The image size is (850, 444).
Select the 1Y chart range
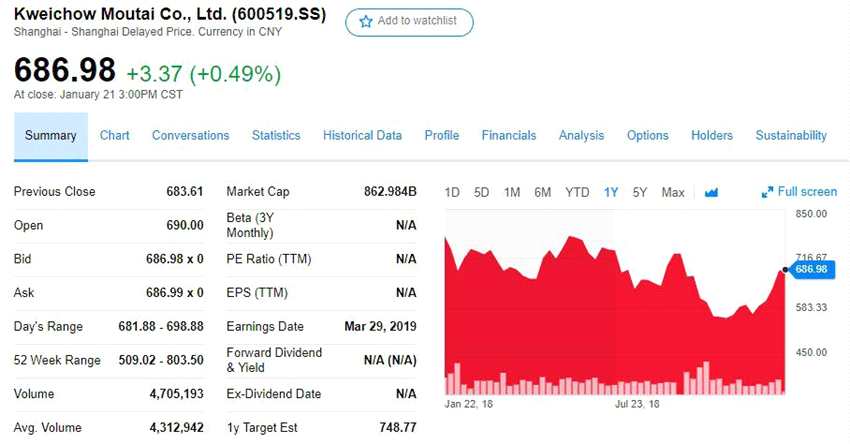click(x=611, y=192)
